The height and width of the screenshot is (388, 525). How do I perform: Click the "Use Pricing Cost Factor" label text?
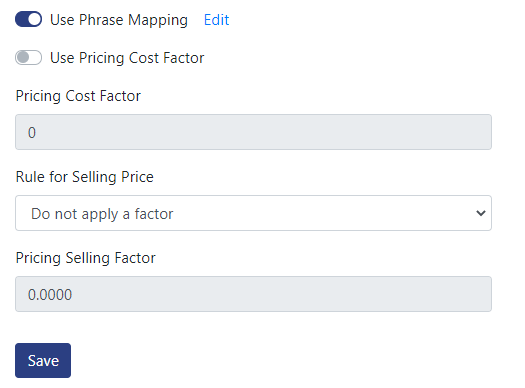coord(127,58)
